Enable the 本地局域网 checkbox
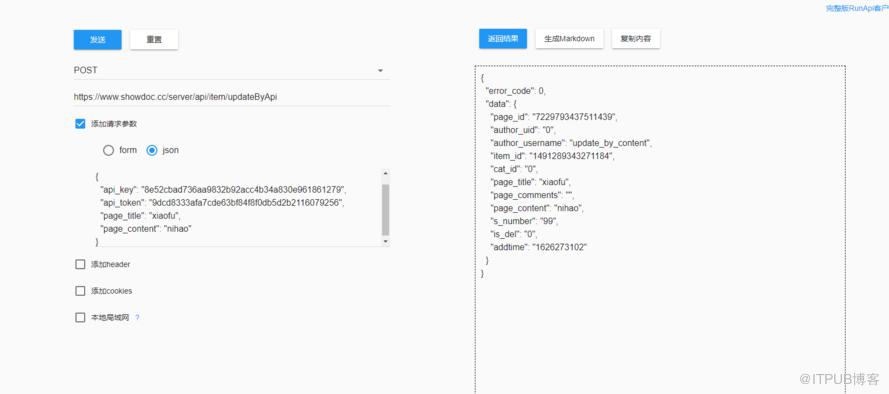Screen dimensions: 889x394 pyautogui.click(x=80, y=317)
